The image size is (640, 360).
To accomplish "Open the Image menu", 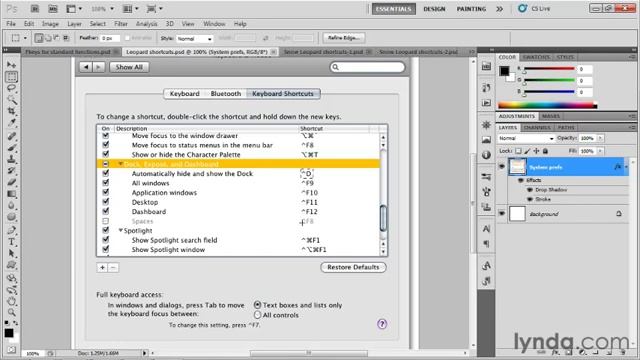I will coord(50,24).
